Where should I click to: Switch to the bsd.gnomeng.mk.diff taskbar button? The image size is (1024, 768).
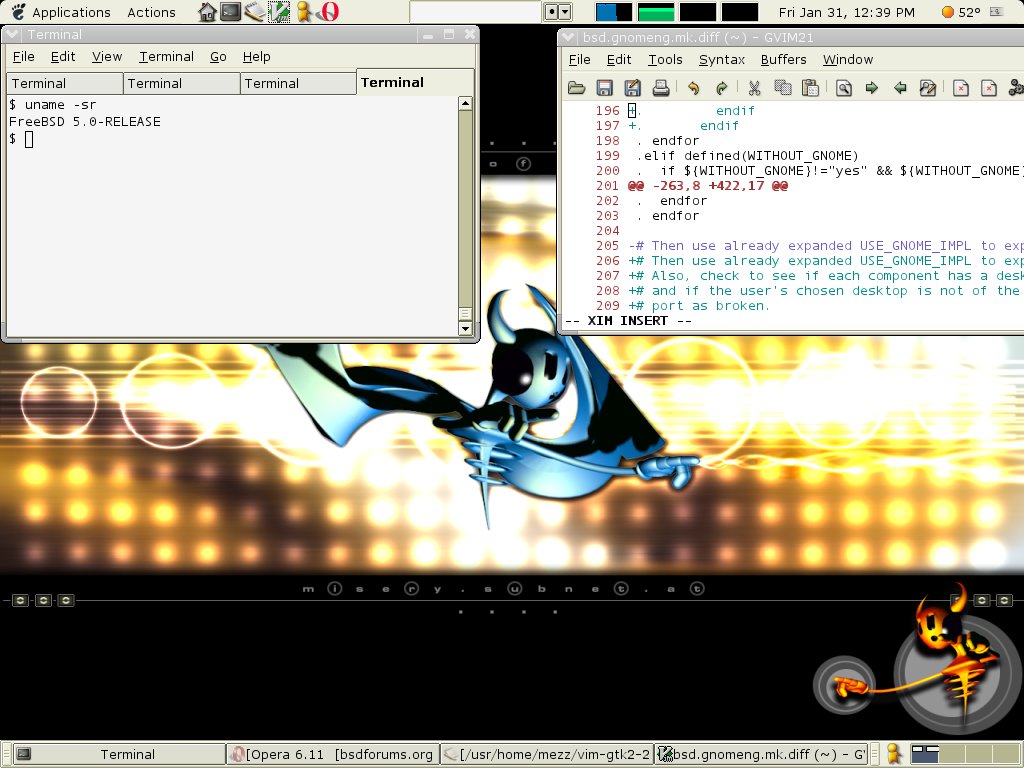pyautogui.click(x=761, y=754)
